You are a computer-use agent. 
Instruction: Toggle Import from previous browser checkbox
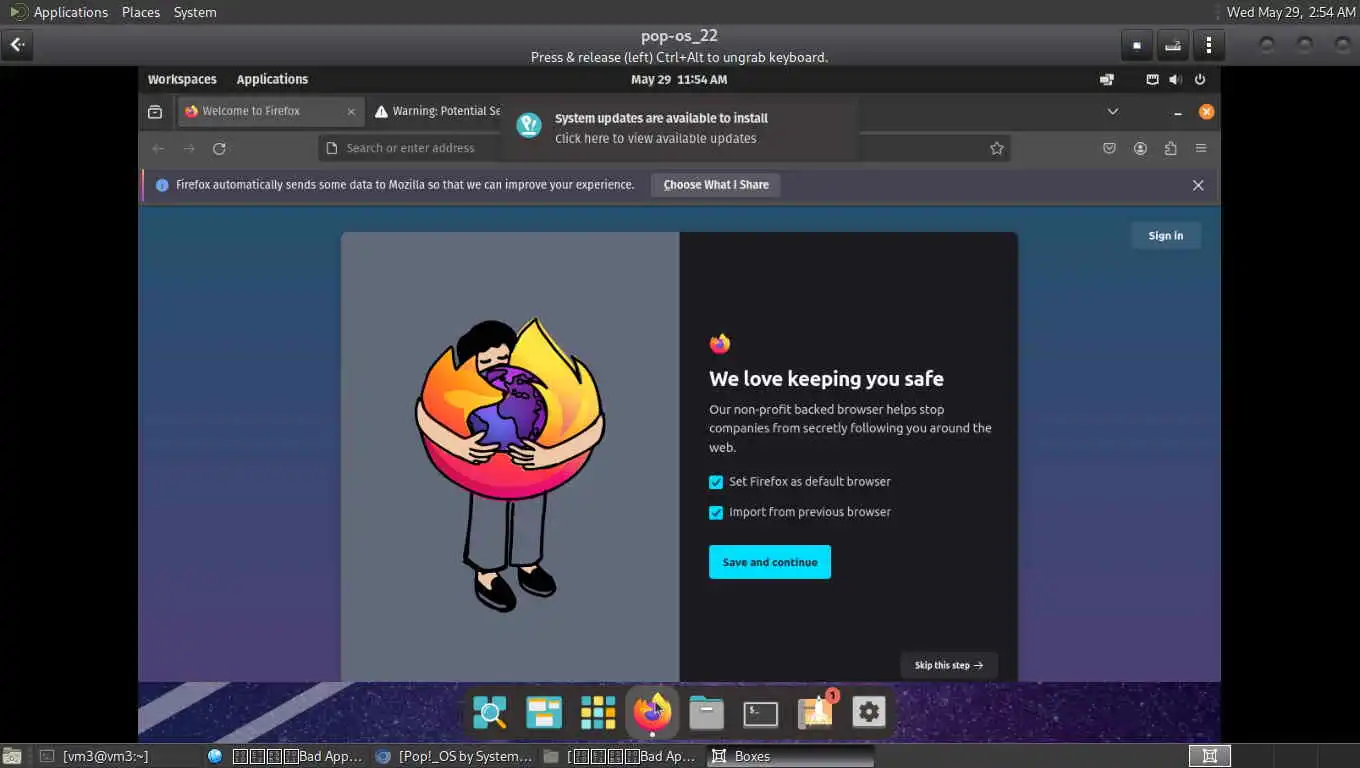[x=716, y=513]
